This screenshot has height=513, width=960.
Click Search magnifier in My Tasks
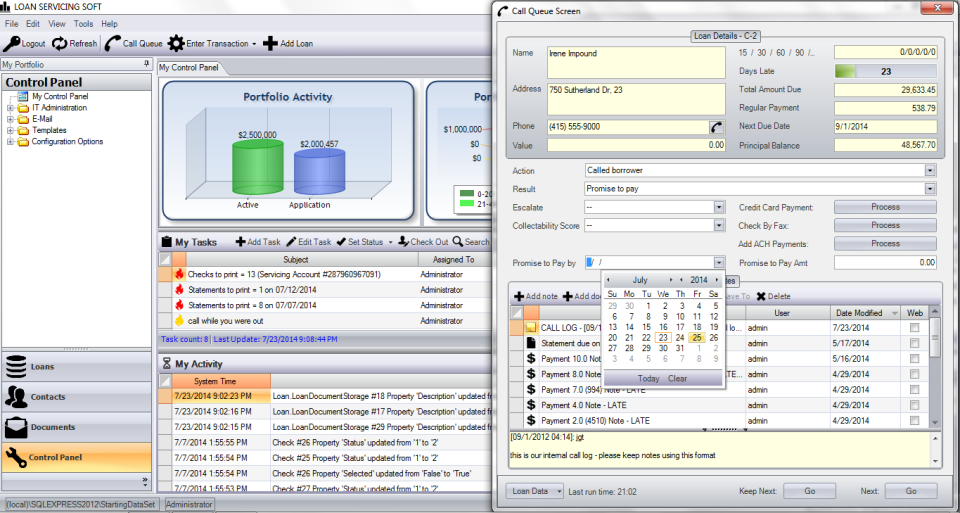pos(457,242)
